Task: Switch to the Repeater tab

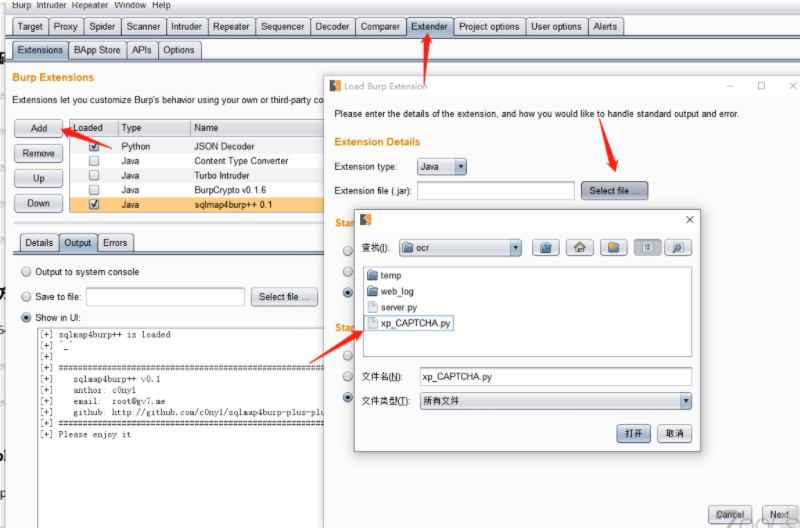Action: [x=231, y=27]
